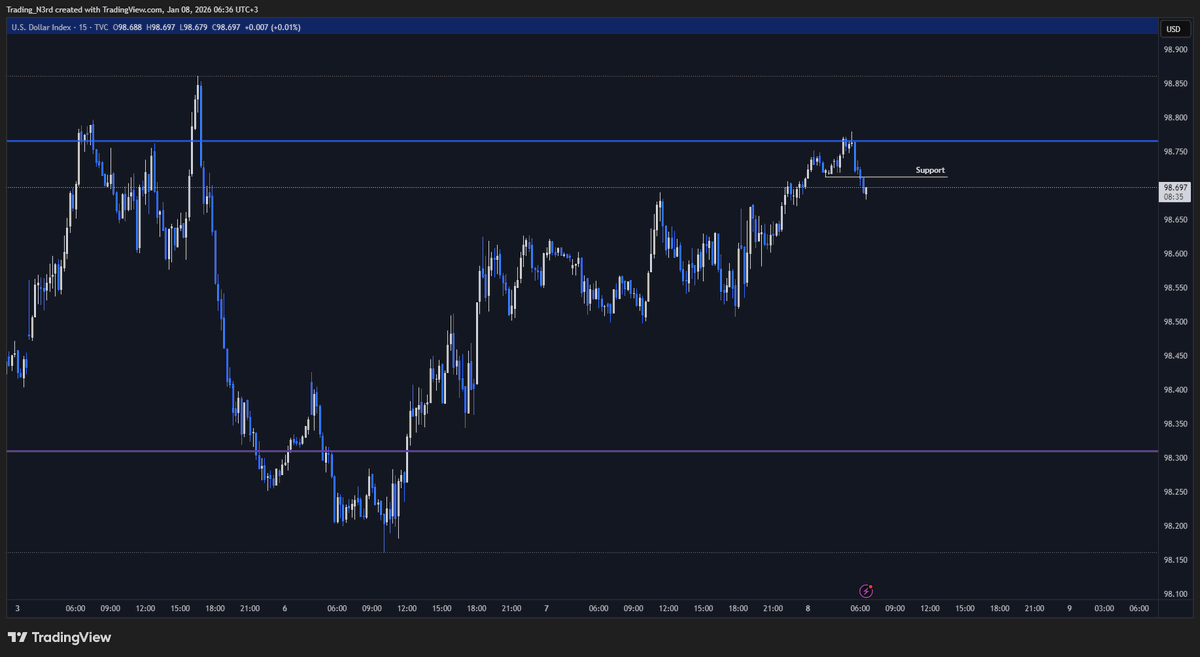Click the 03:00 time axis label

click(x=1103, y=607)
